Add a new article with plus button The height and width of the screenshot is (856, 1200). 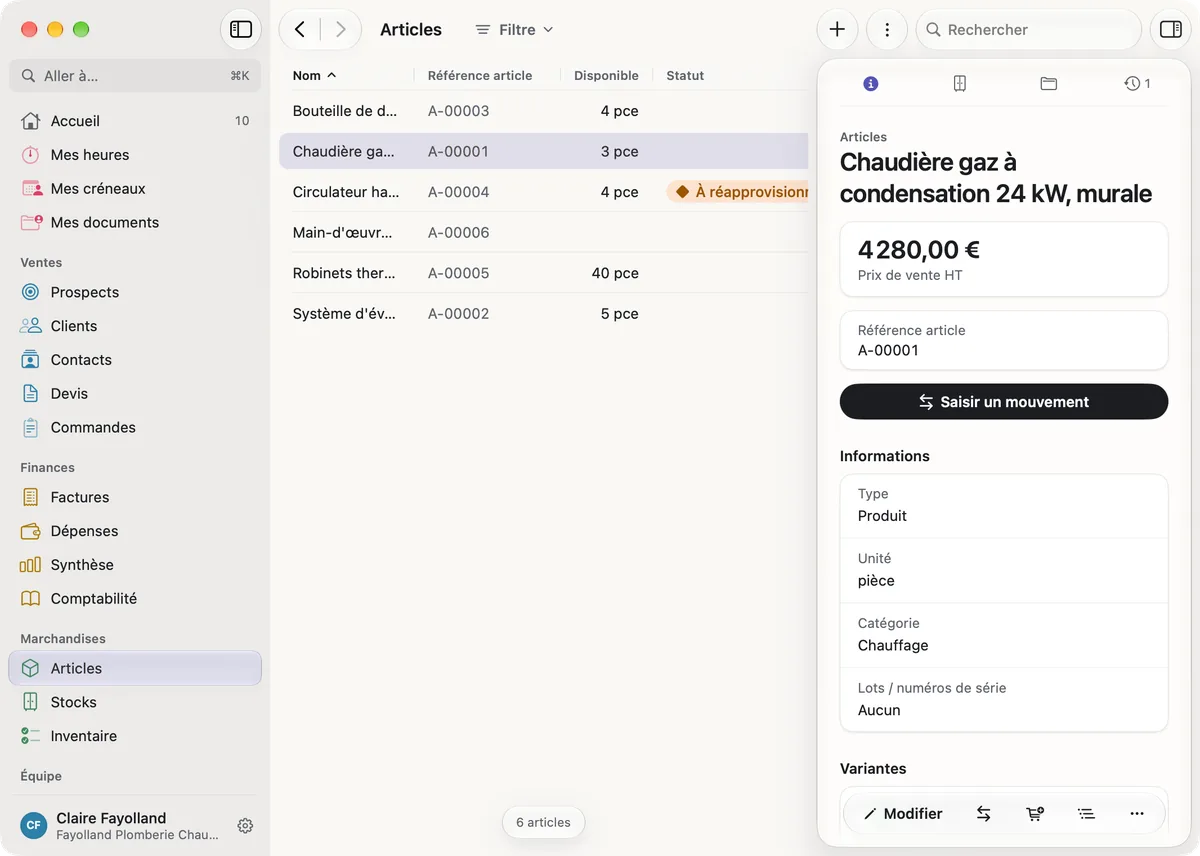[837, 30]
